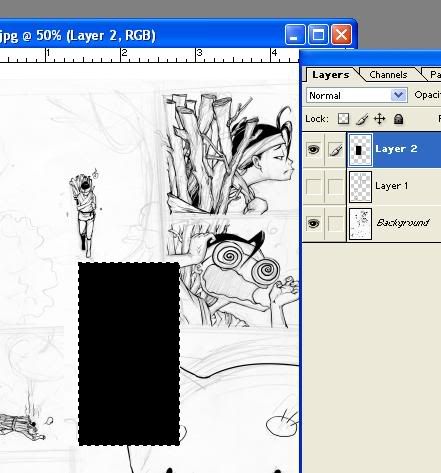Select the Background layer by name
Image resolution: width=441 pixels, height=473 pixels.
click(x=402, y=223)
